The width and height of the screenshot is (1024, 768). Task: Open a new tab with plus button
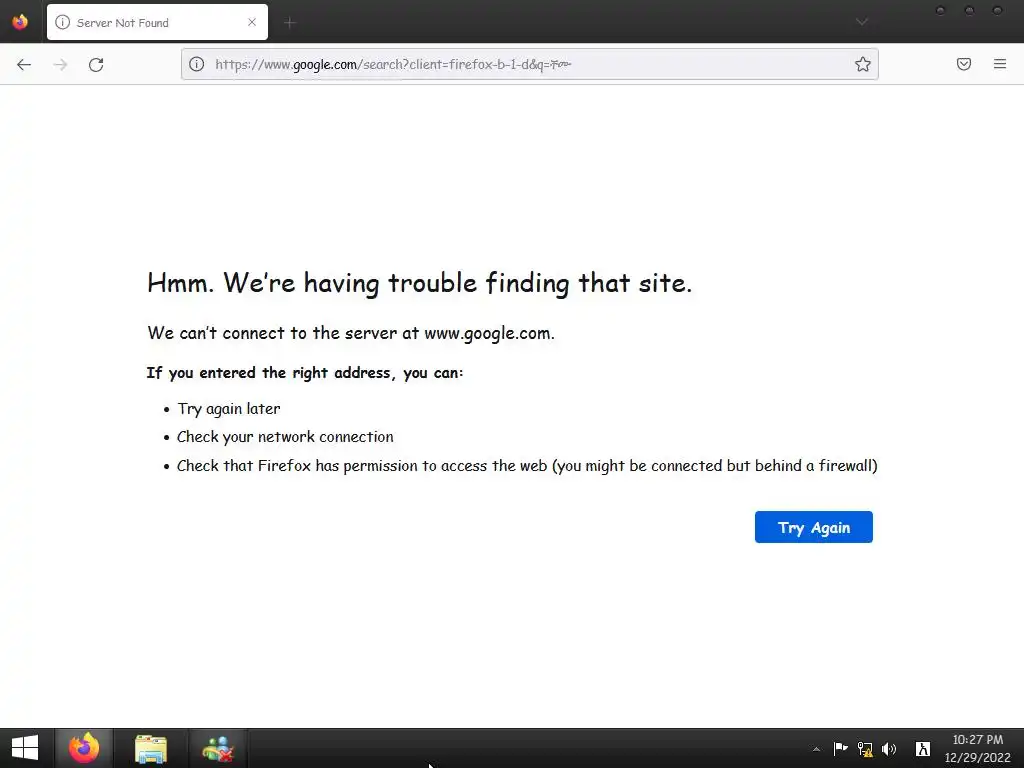click(x=290, y=23)
